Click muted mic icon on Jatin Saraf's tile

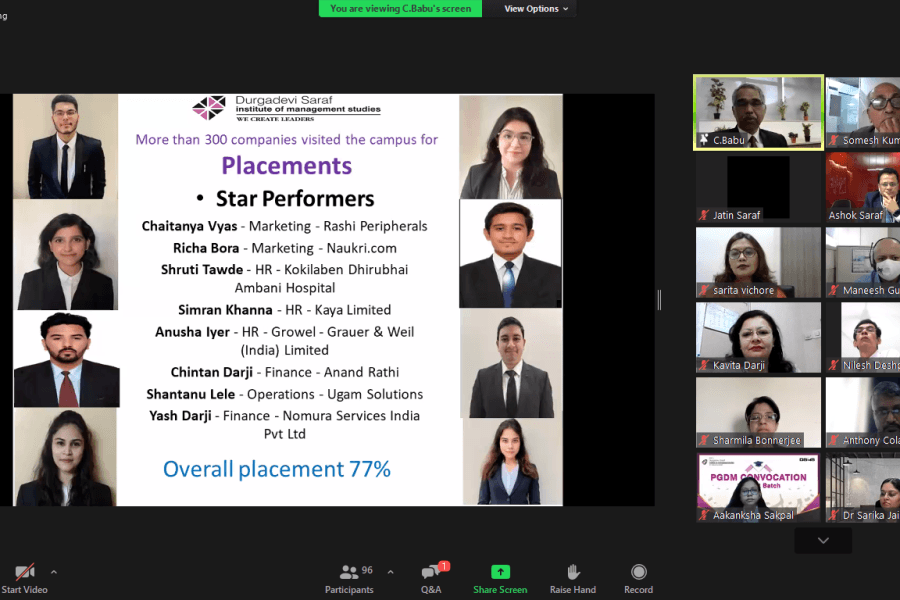point(704,215)
